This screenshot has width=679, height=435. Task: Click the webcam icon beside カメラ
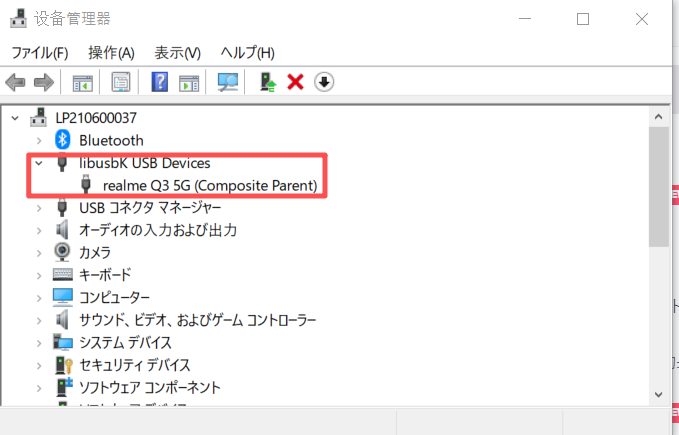click(62, 252)
